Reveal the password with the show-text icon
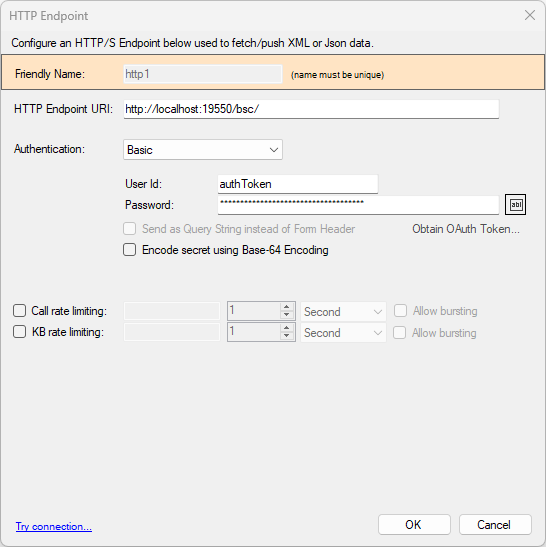Viewport: 546px width, 547px height. tap(515, 205)
